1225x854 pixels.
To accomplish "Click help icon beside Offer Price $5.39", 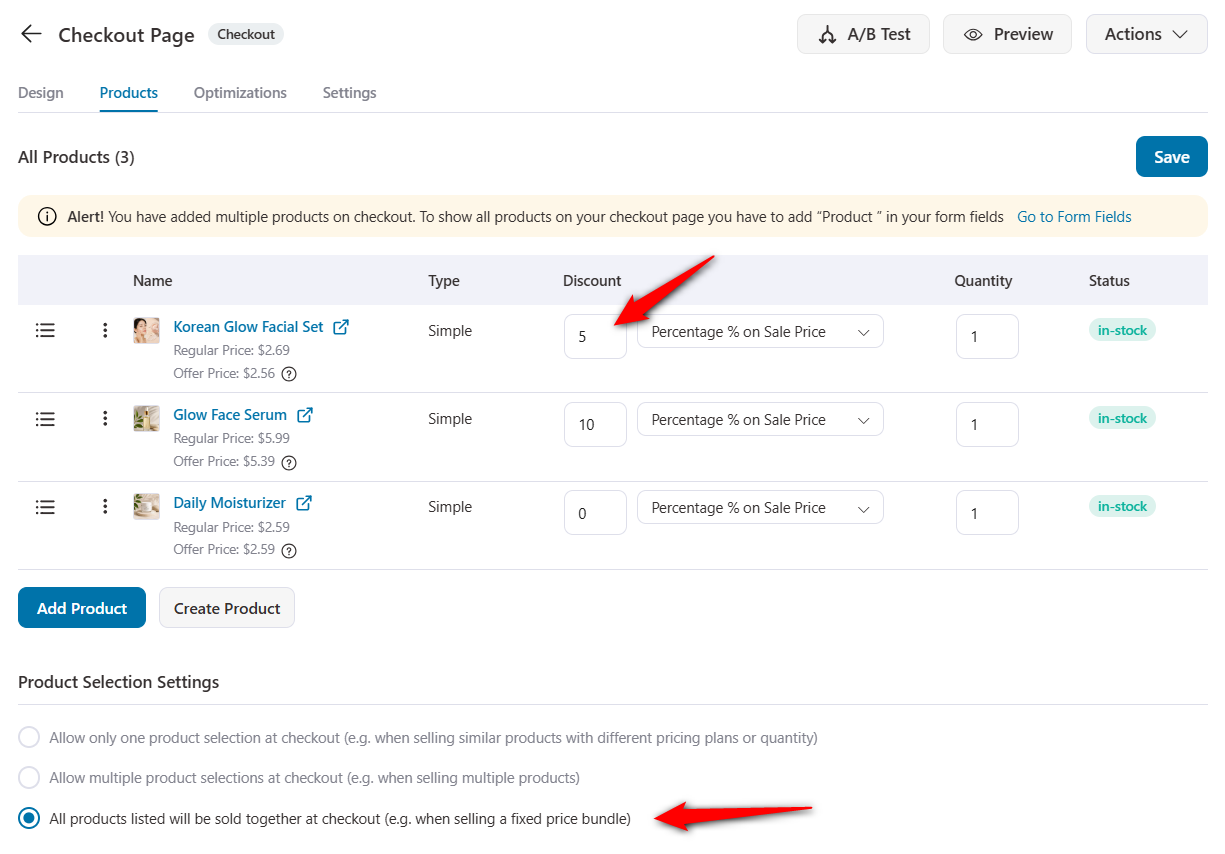I will [289, 462].
